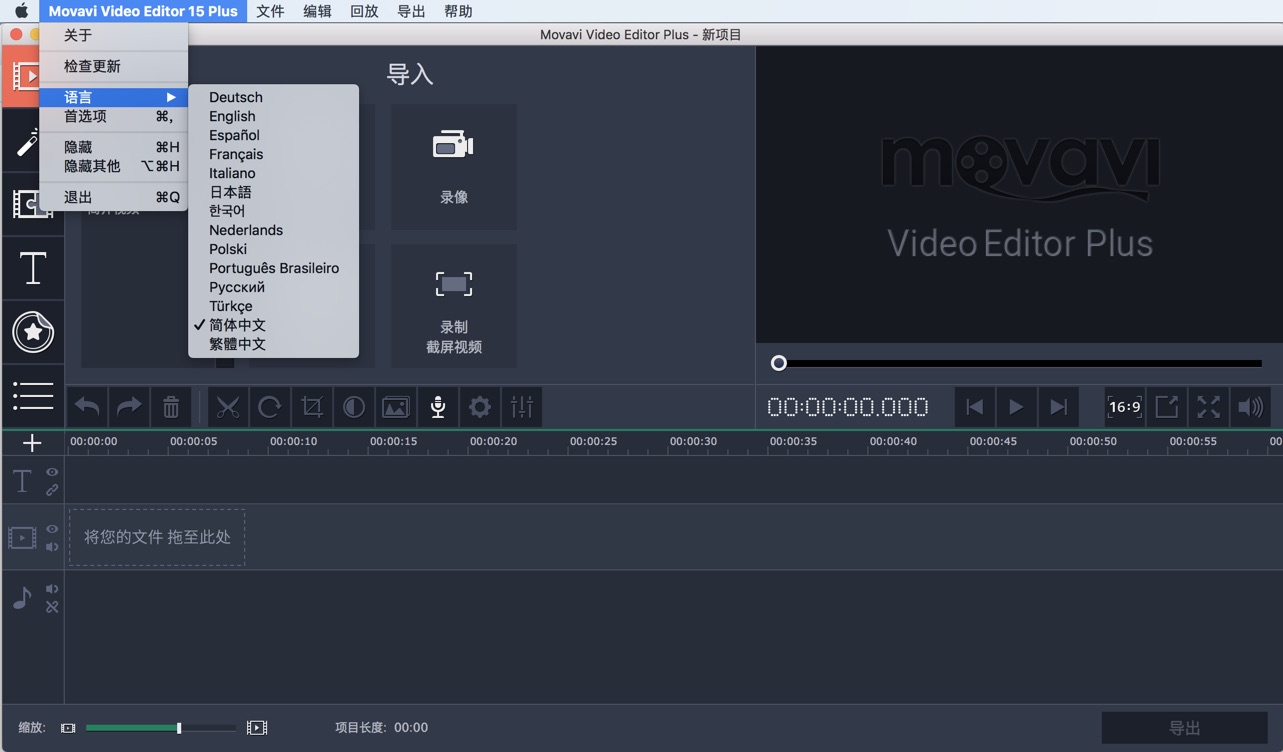Open the Transitions panel

click(x=33, y=205)
